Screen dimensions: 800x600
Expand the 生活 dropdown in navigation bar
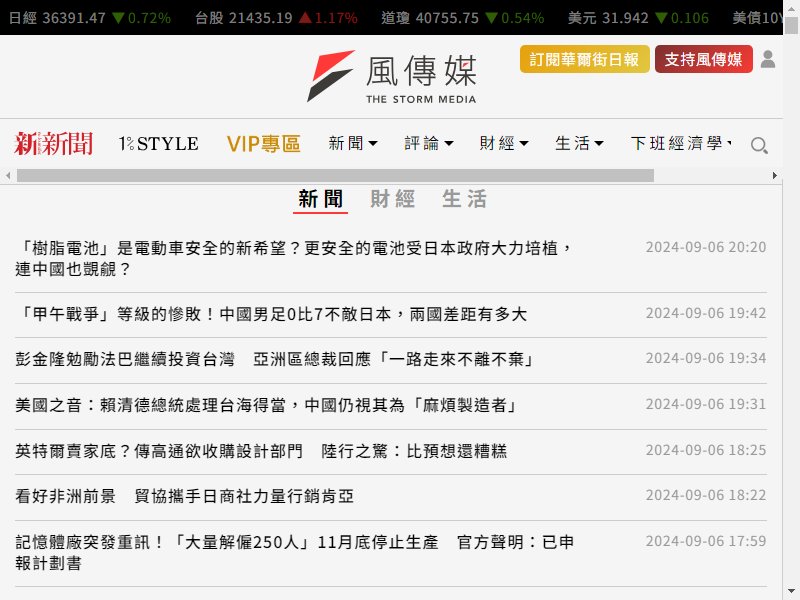(x=579, y=143)
